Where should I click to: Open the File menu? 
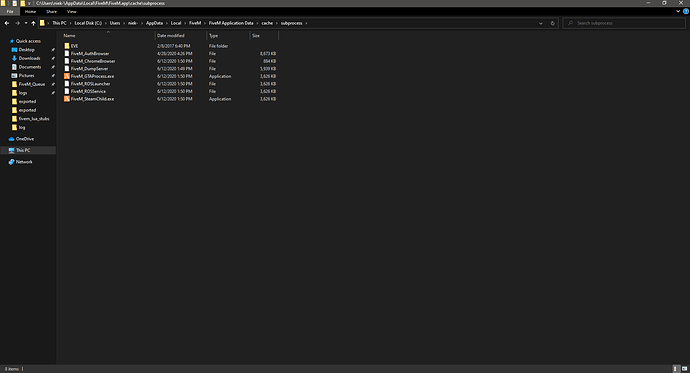pyautogui.click(x=10, y=11)
